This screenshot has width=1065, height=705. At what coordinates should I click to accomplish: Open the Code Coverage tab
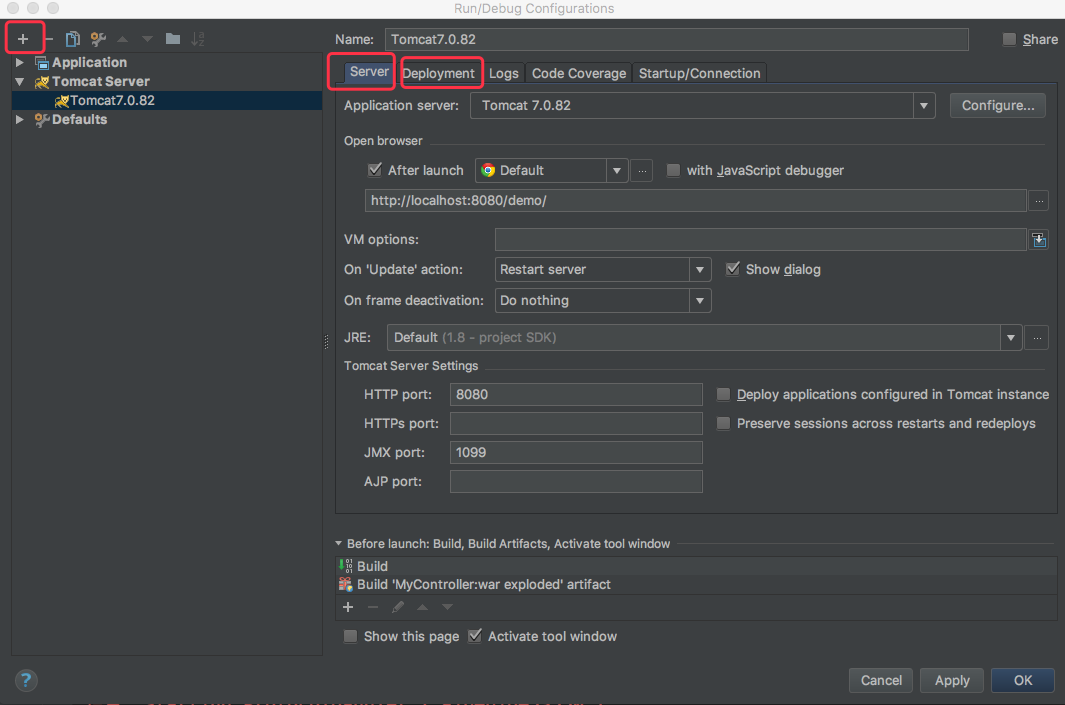tap(579, 73)
